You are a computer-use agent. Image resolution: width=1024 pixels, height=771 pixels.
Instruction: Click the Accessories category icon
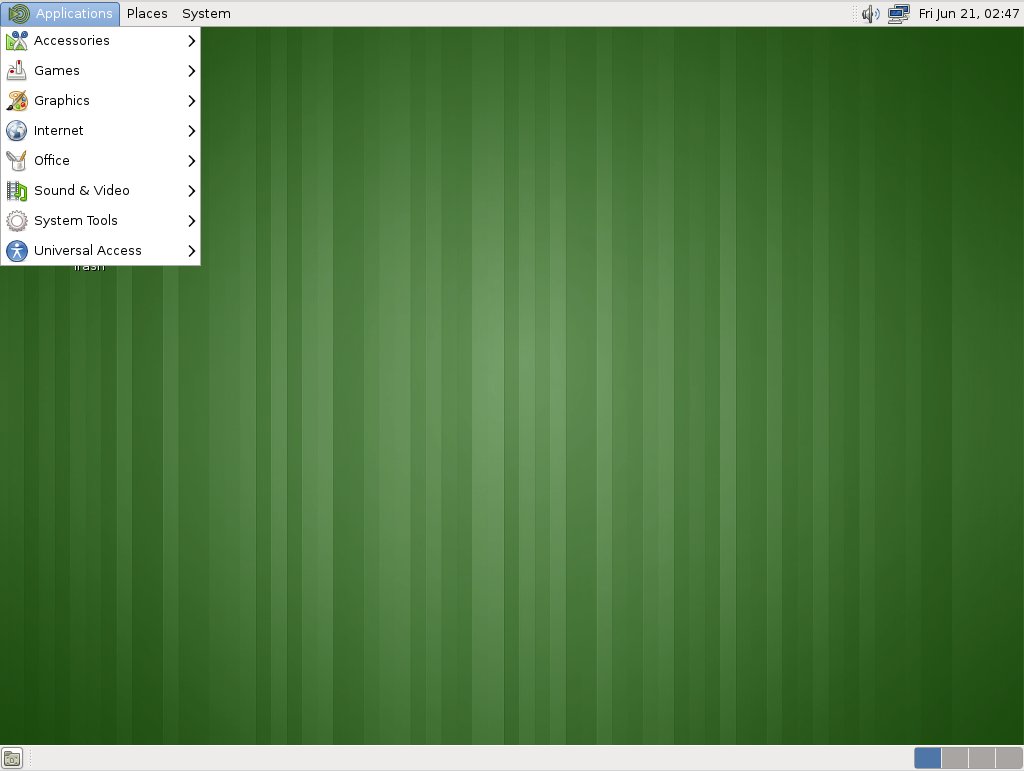pos(16,41)
